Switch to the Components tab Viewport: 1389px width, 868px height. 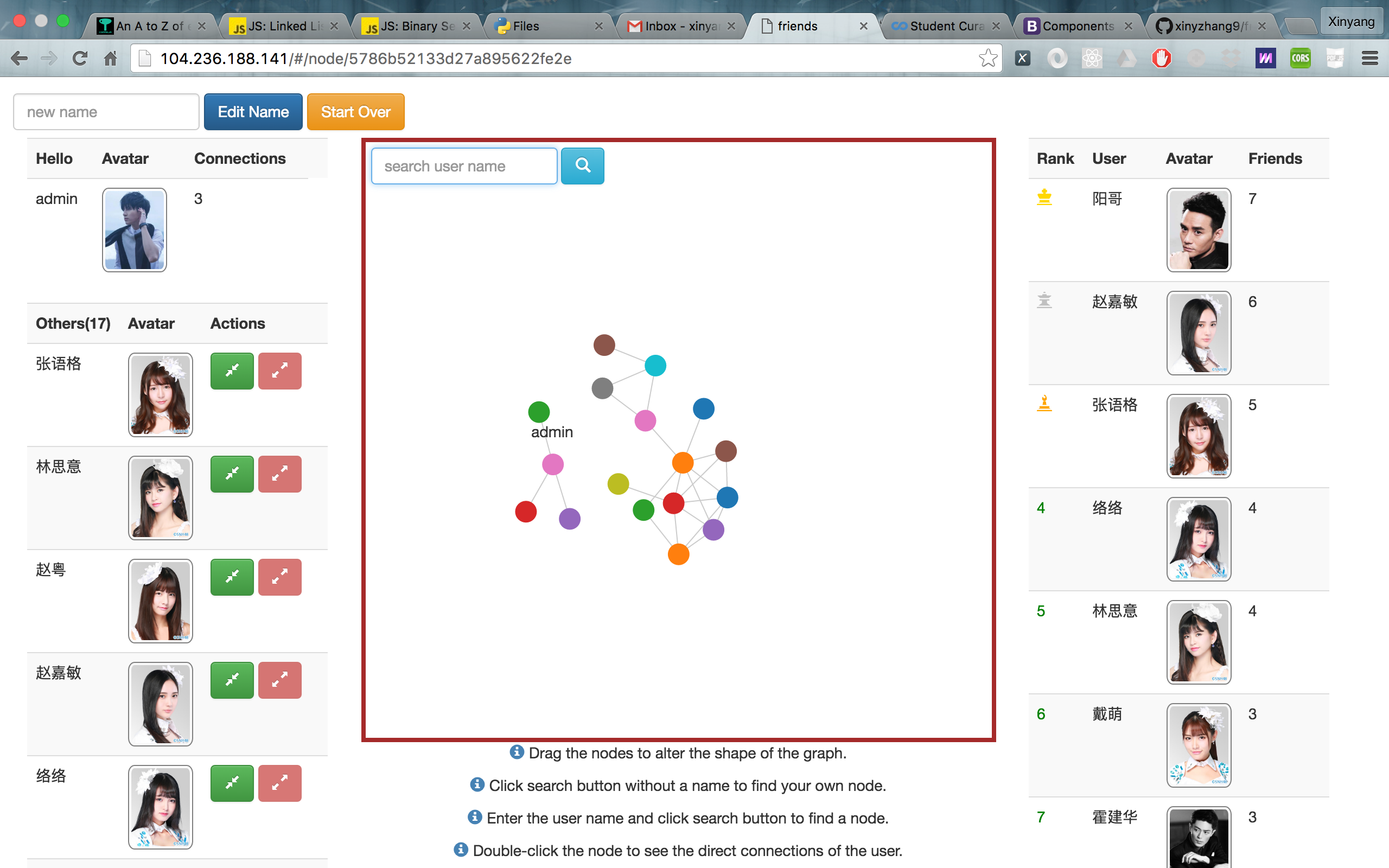1078,27
